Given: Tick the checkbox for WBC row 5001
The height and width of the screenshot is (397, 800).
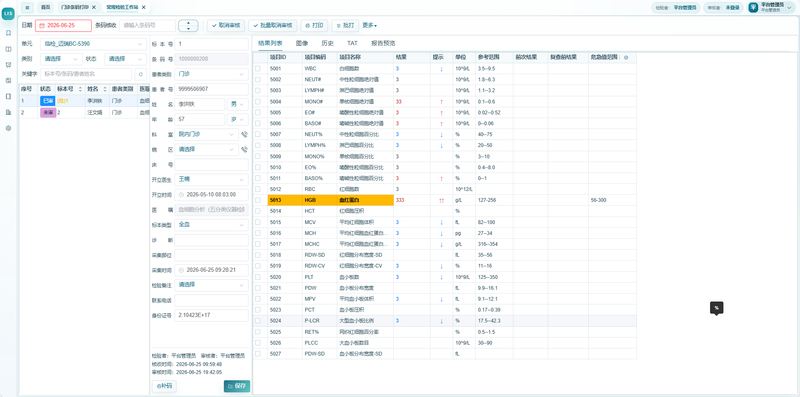Looking at the screenshot, I should tap(258, 68).
